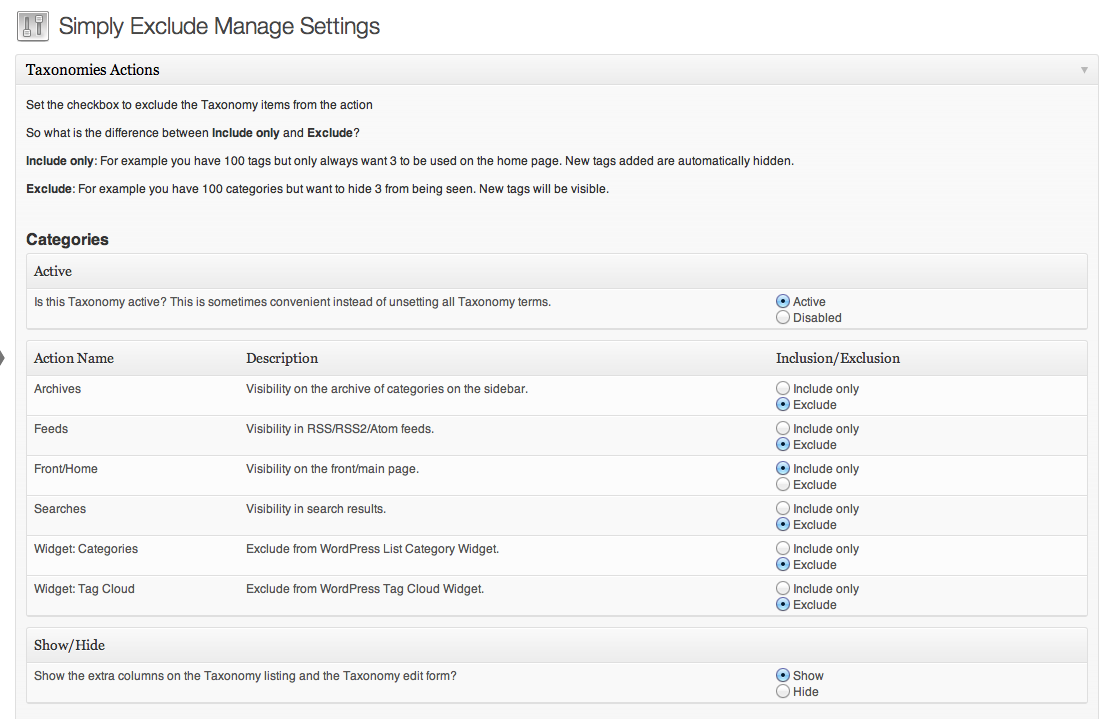Viewport: 1106px width, 719px height.
Task: Click the Simply Exclude settings icon
Action: tap(33, 26)
